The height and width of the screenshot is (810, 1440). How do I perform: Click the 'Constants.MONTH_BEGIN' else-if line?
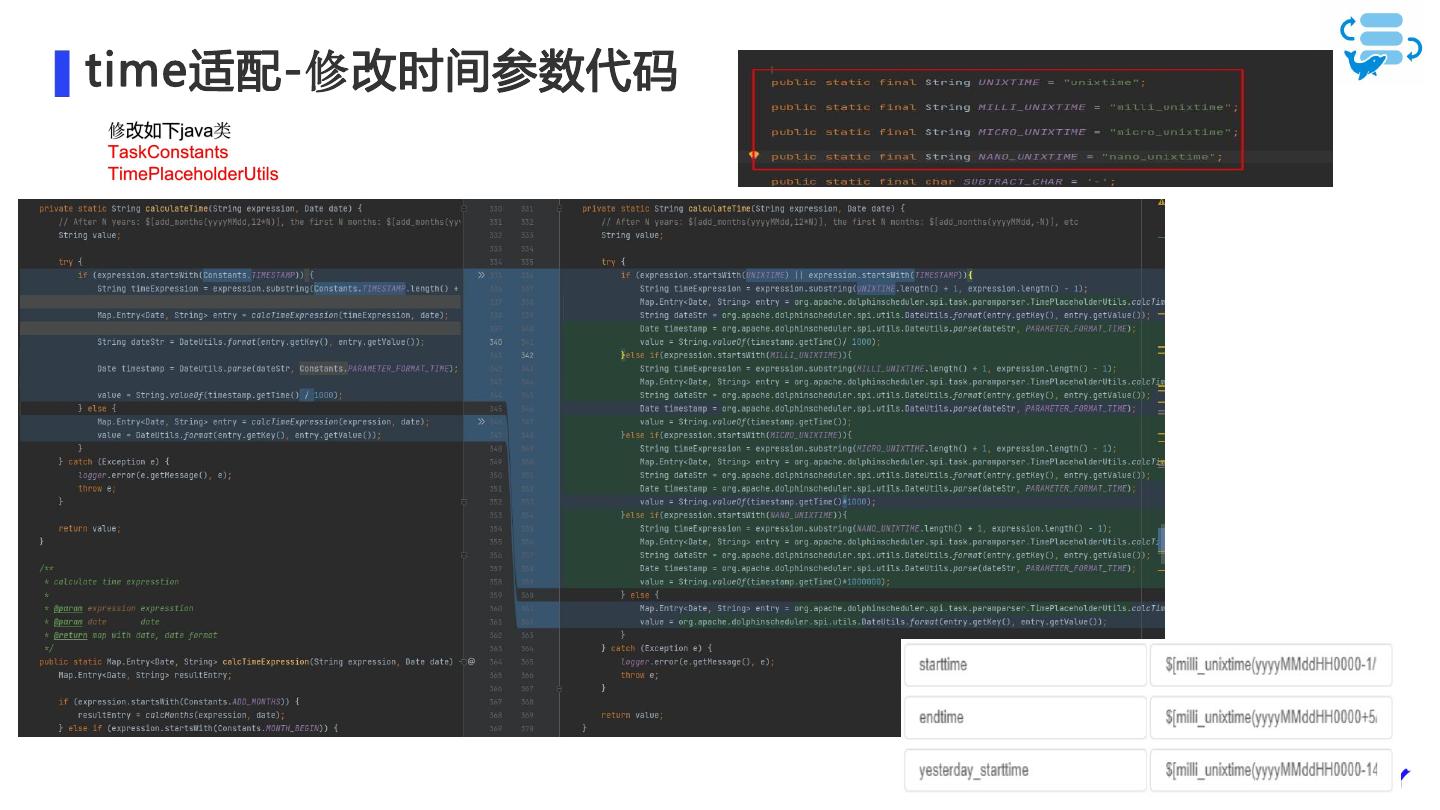[x=198, y=728]
